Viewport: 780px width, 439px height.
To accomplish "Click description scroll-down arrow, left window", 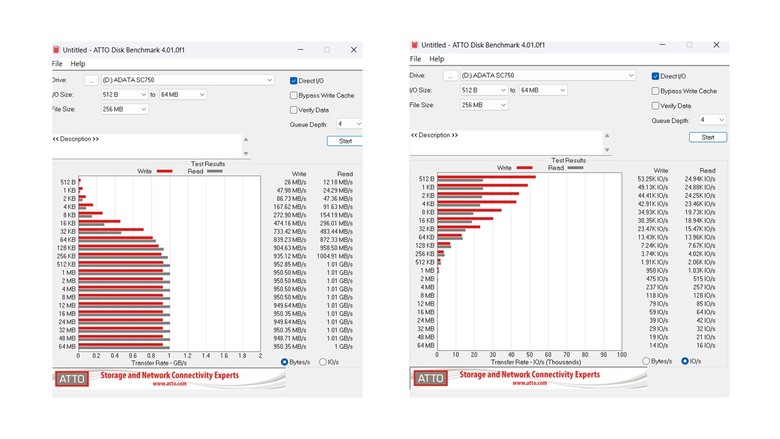I will pos(246,154).
